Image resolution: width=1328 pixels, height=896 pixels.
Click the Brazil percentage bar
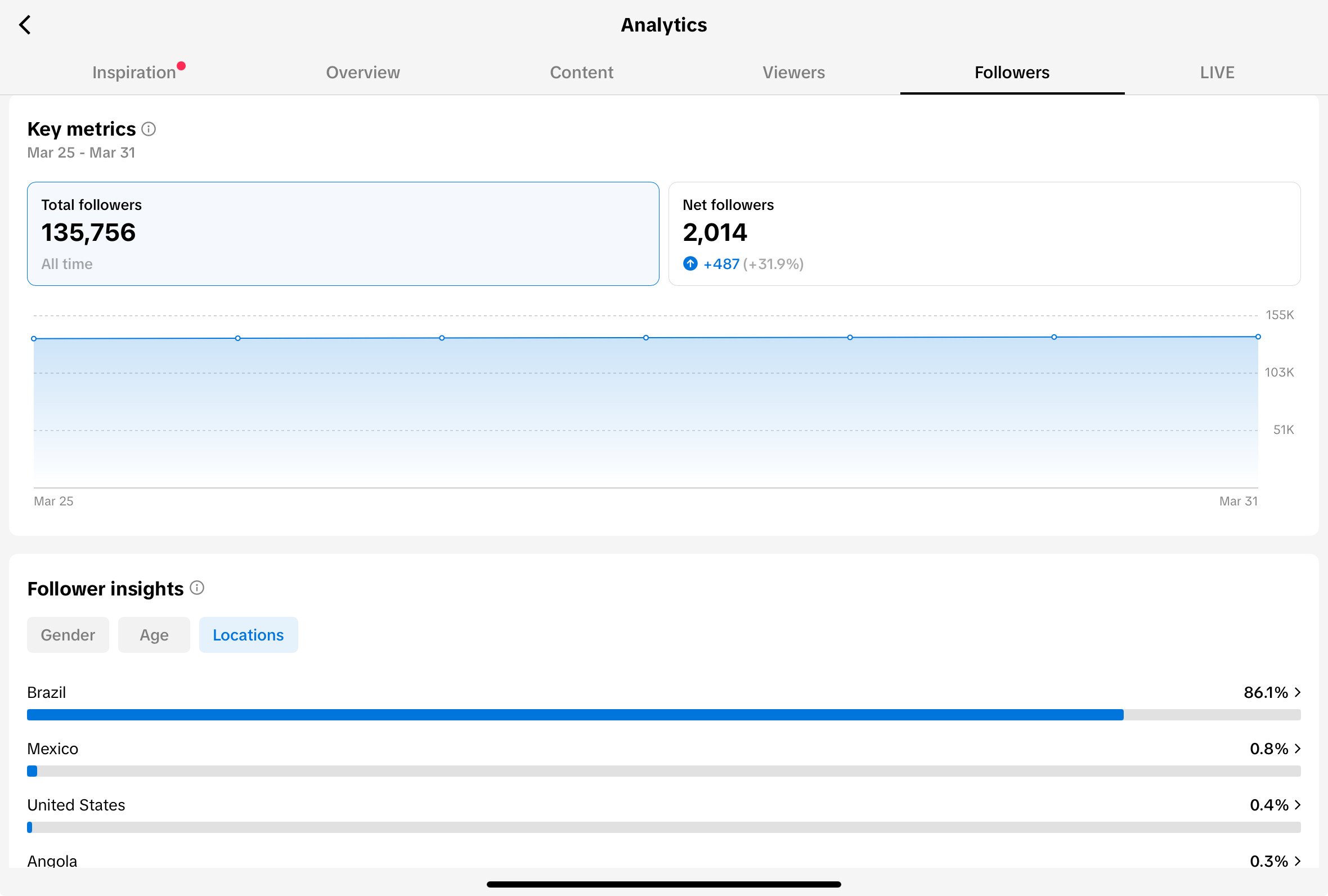pyautogui.click(x=663, y=715)
